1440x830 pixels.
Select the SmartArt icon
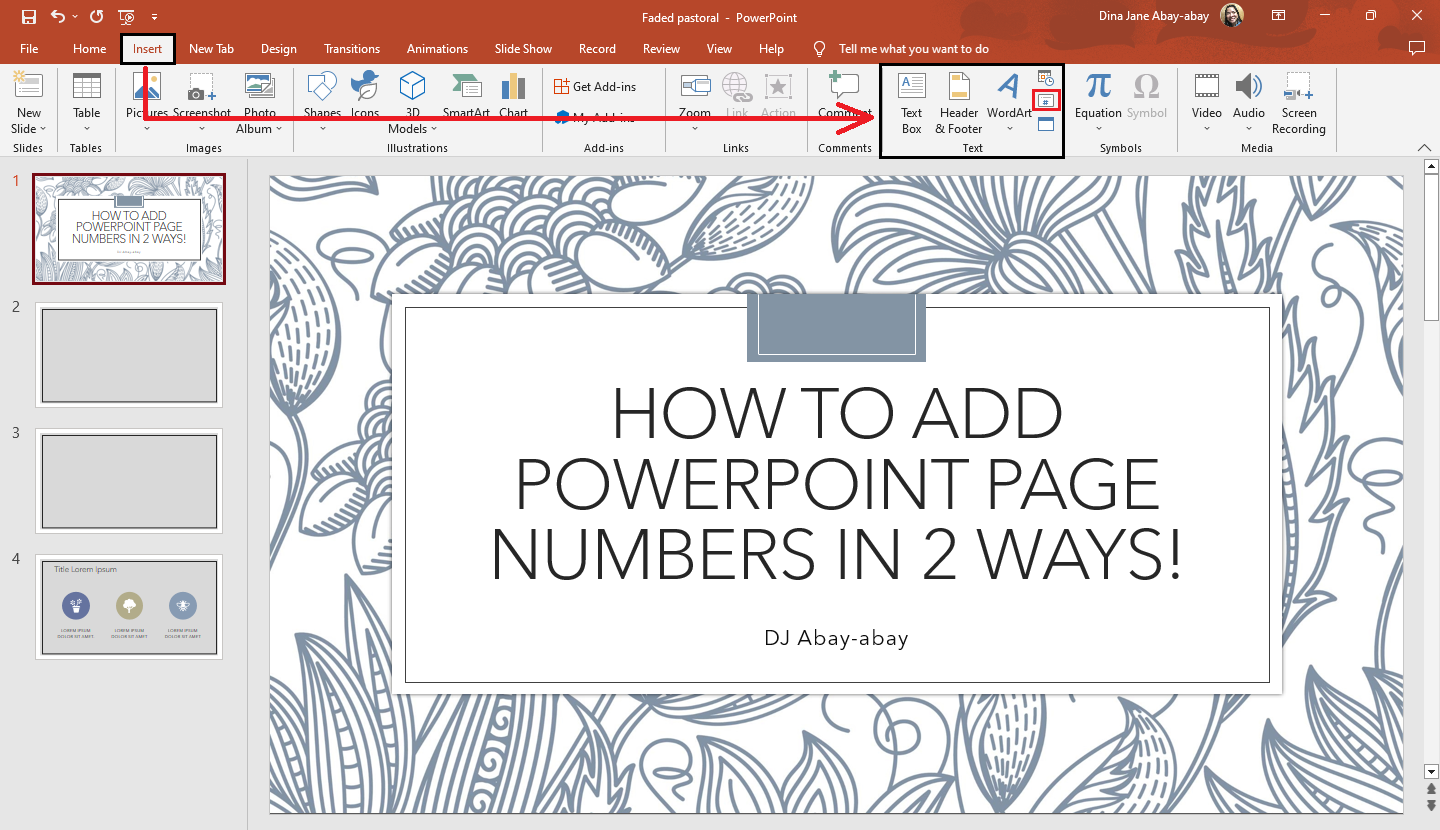tap(467, 97)
